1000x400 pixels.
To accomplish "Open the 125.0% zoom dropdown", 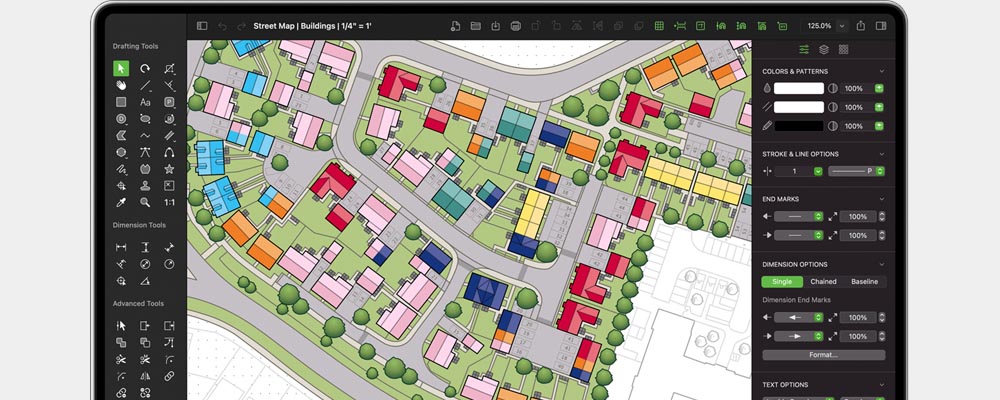I will pos(840,25).
